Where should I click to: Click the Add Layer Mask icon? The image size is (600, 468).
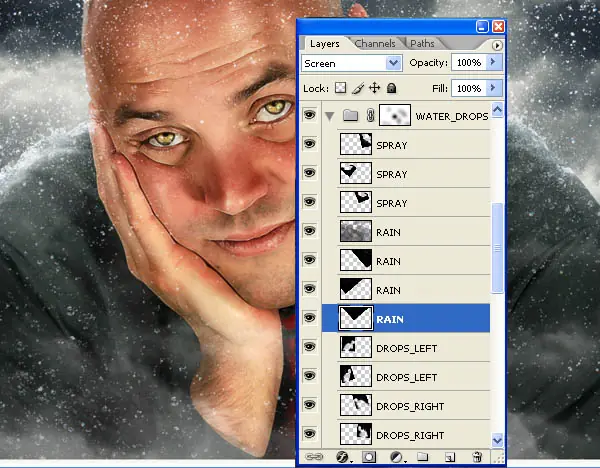[x=369, y=457]
